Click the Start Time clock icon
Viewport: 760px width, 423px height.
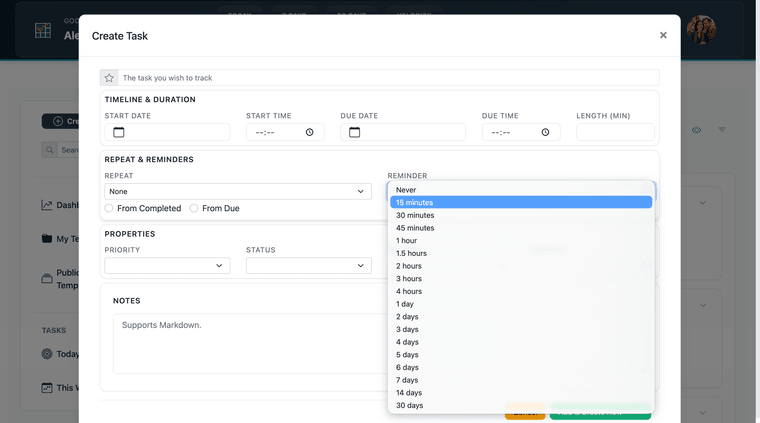click(x=310, y=132)
